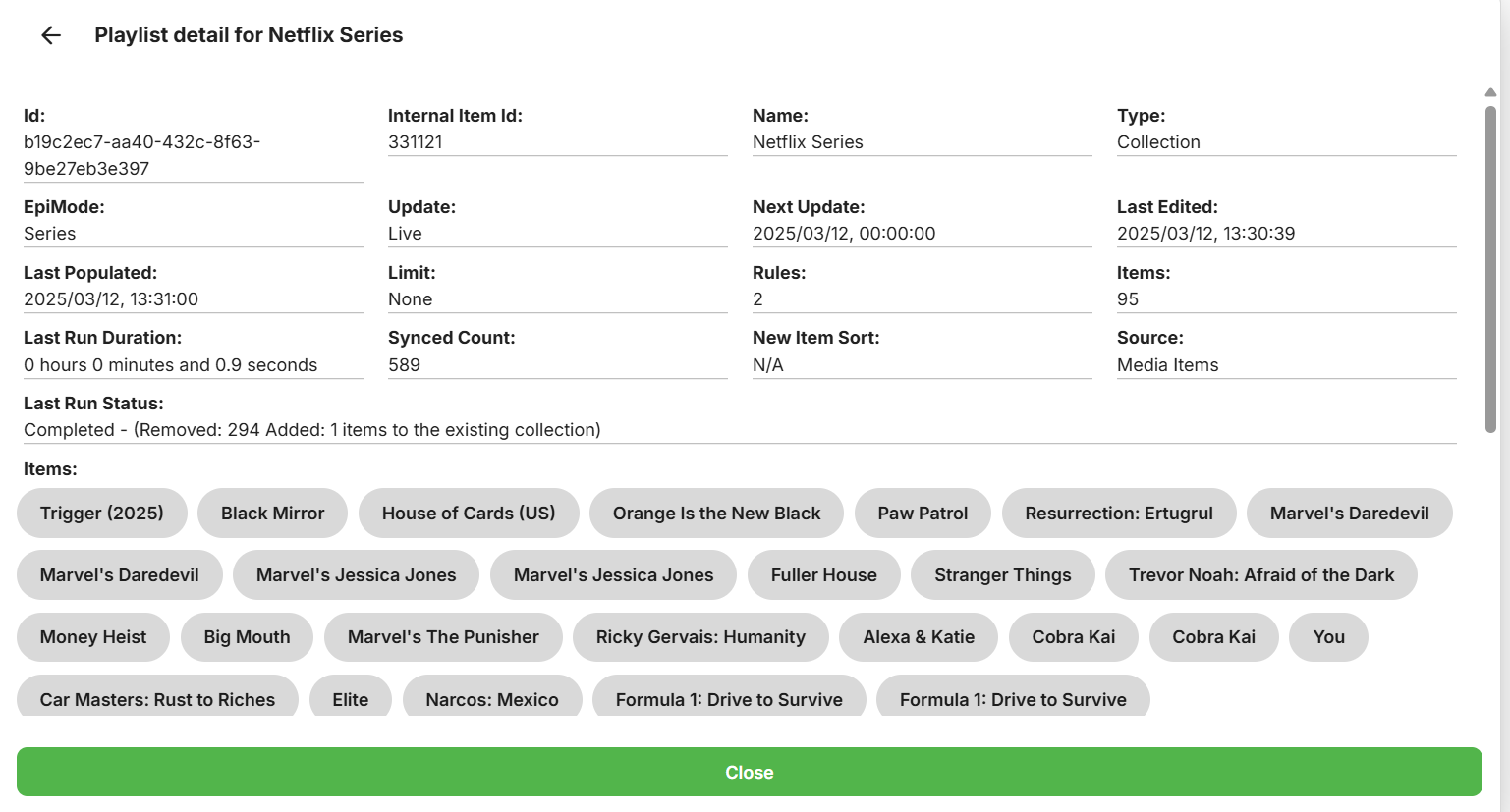Image resolution: width=1510 pixels, height=812 pixels.
Task: Click the Paw Patrol item
Action: coord(923,514)
